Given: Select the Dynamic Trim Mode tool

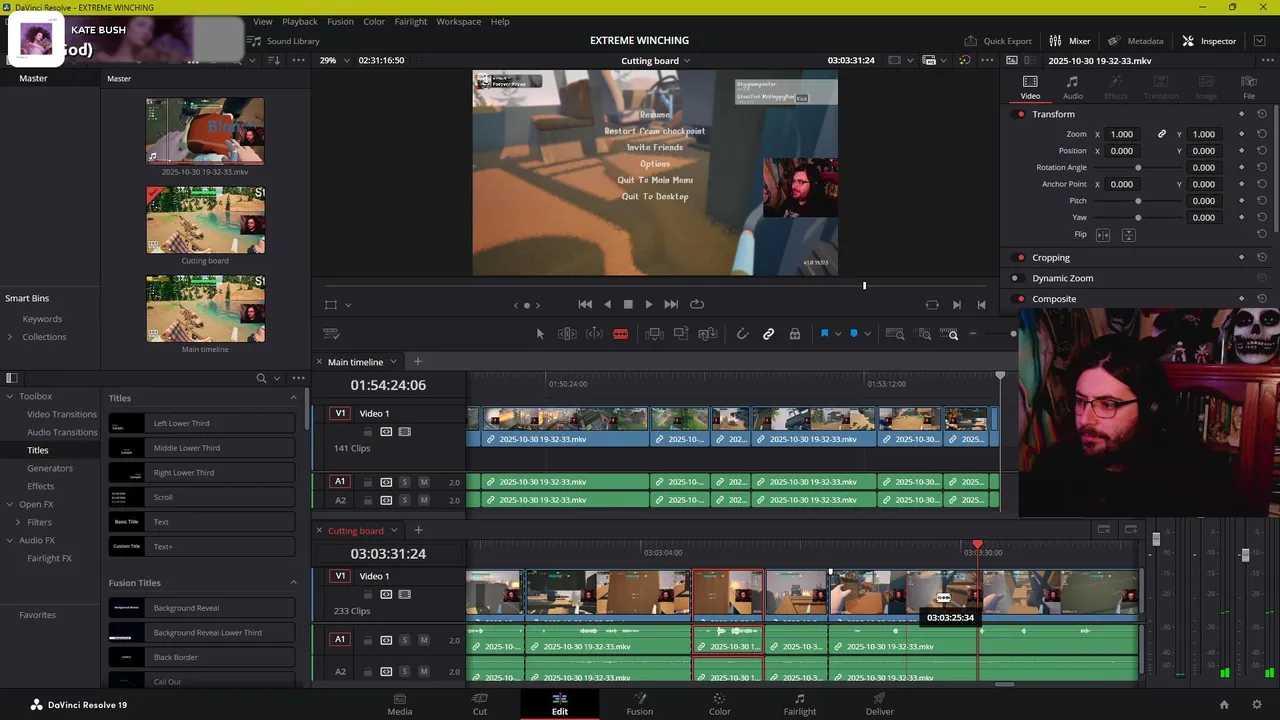Looking at the screenshot, I should tap(594, 334).
